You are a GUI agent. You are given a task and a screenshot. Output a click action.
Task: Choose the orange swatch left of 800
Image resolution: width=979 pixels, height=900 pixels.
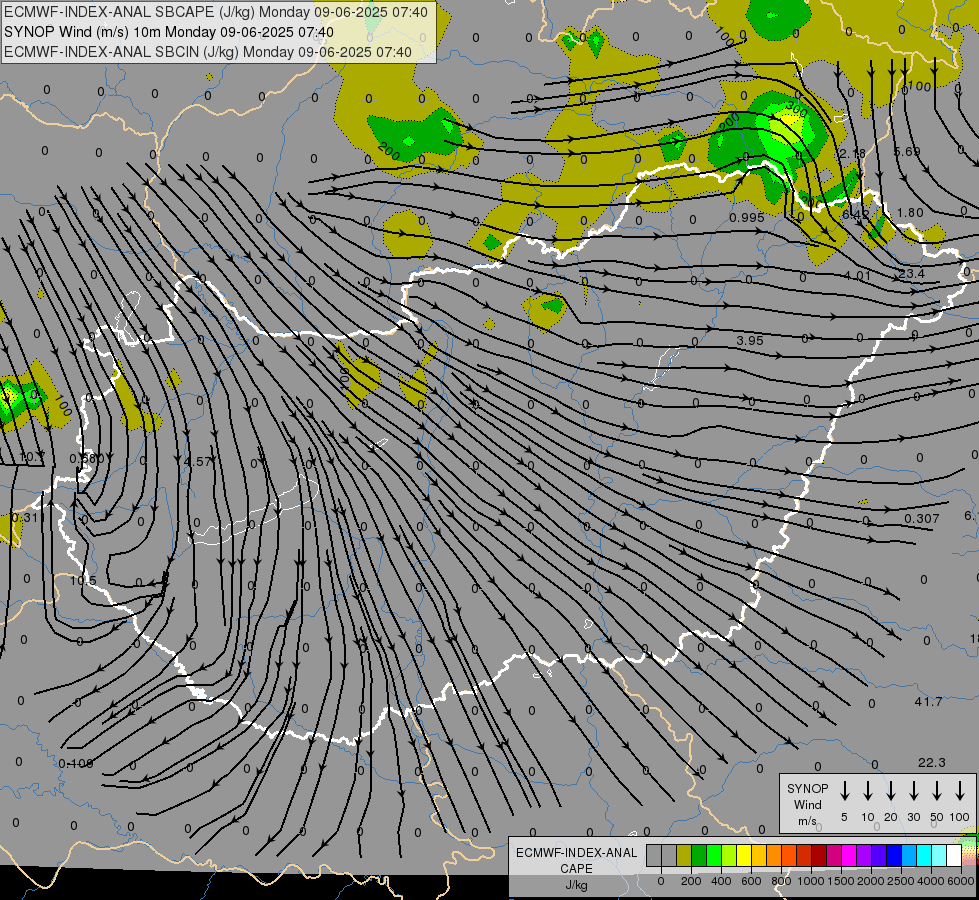point(774,856)
